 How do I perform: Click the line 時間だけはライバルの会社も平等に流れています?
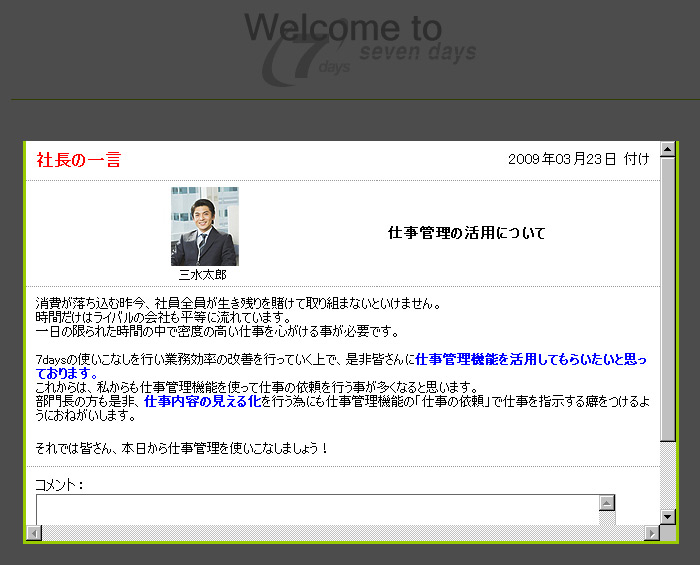click(x=164, y=317)
